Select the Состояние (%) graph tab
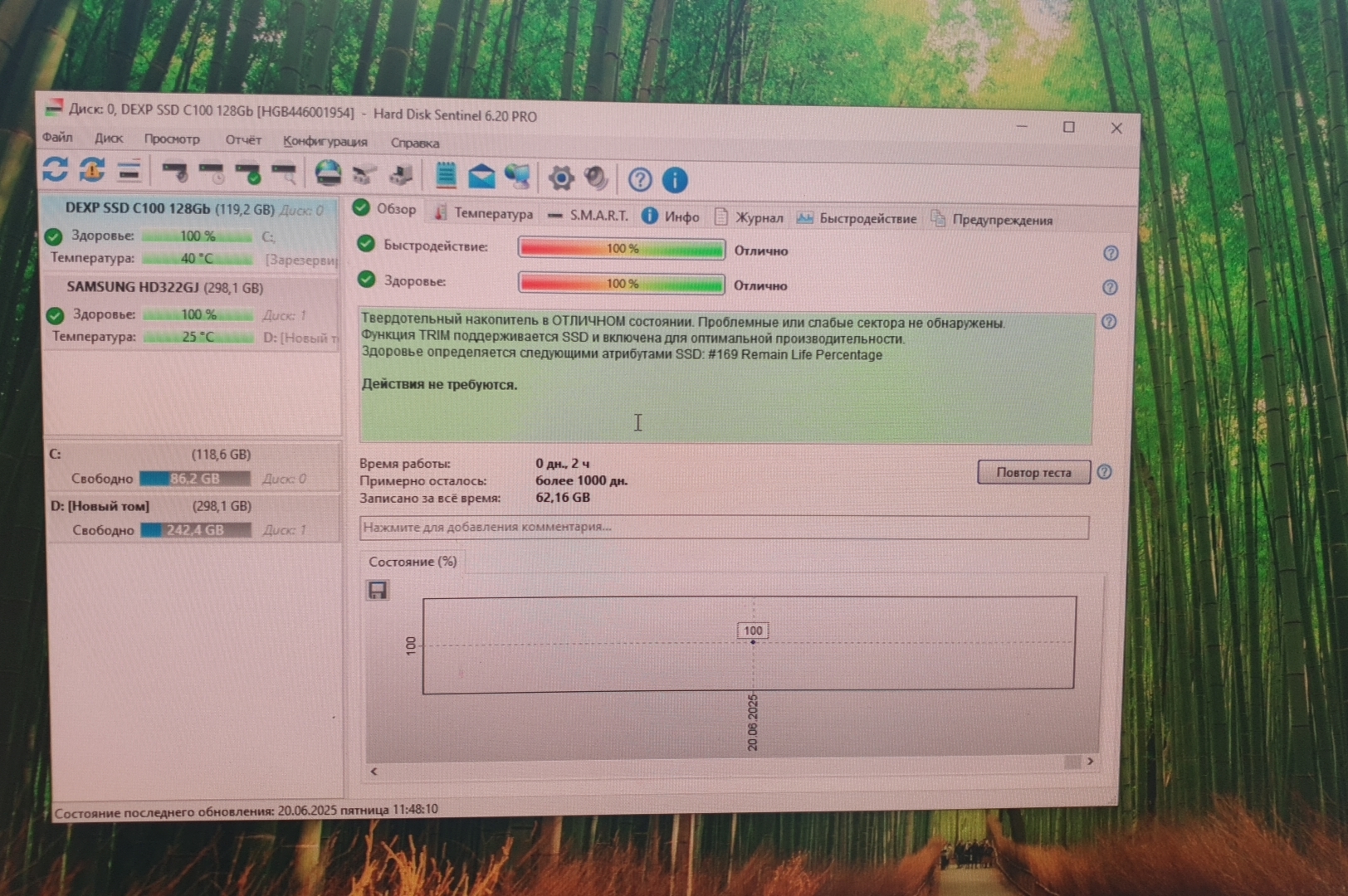This screenshot has height=896, width=1348. pyautogui.click(x=413, y=562)
